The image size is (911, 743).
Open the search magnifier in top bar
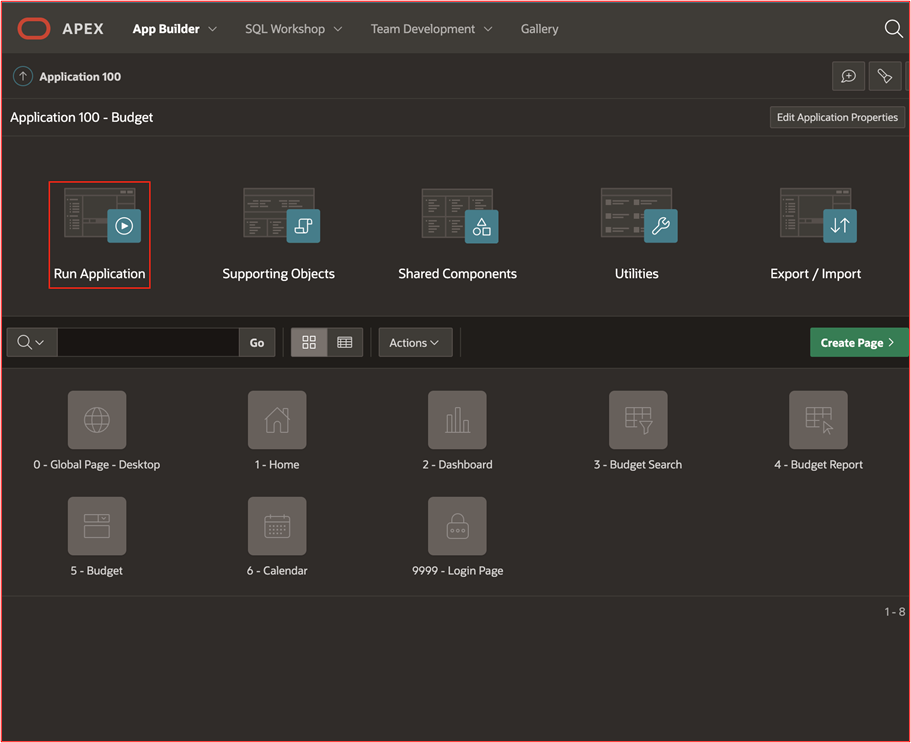tap(893, 28)
